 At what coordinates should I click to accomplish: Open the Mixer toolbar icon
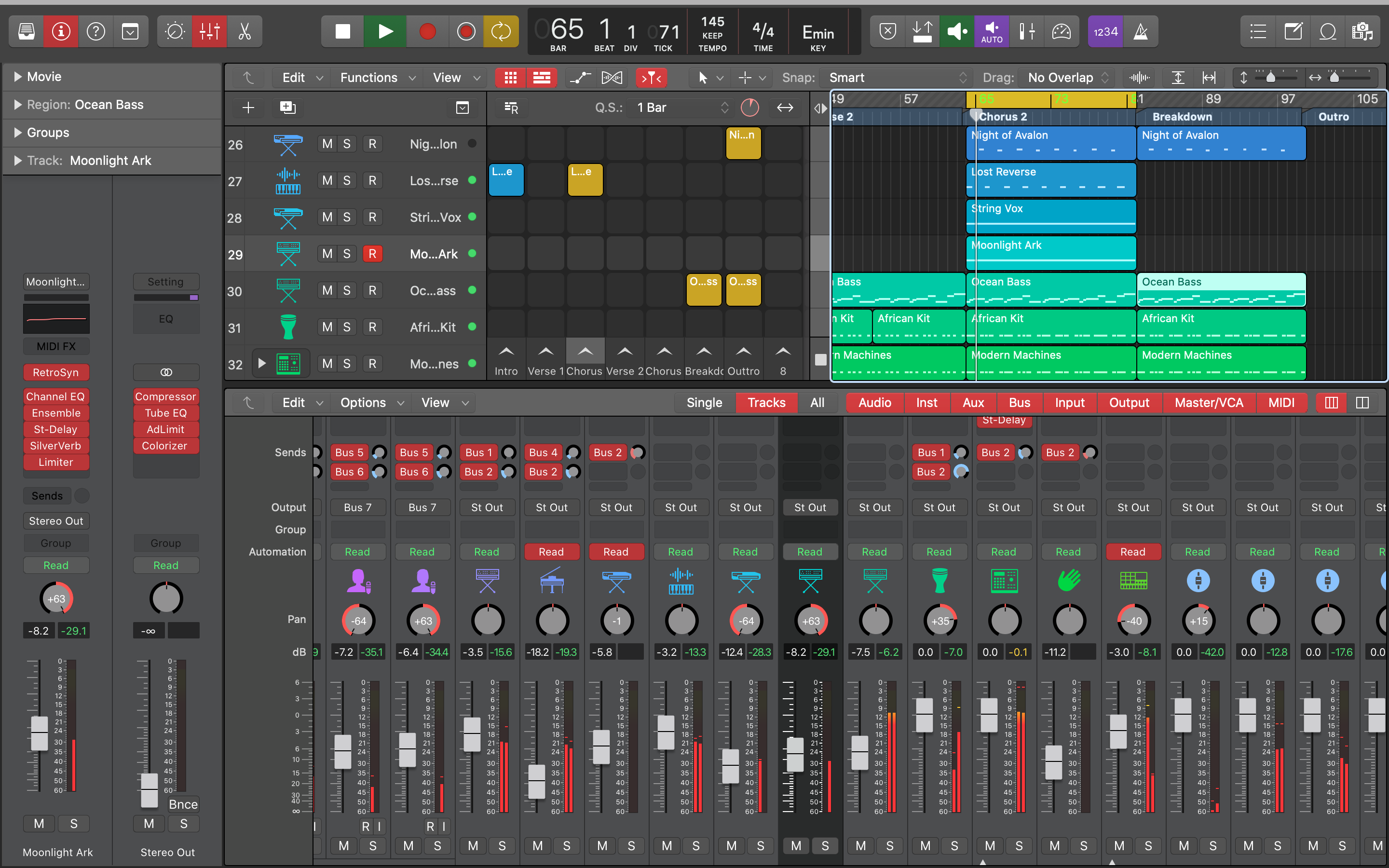[x=209, y=31]
